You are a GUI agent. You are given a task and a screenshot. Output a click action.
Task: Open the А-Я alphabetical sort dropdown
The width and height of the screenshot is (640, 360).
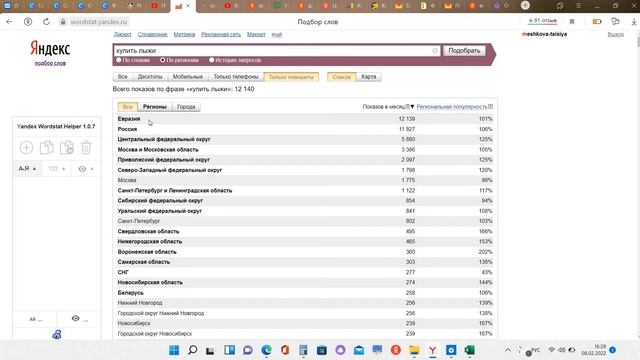coord(27,169)
